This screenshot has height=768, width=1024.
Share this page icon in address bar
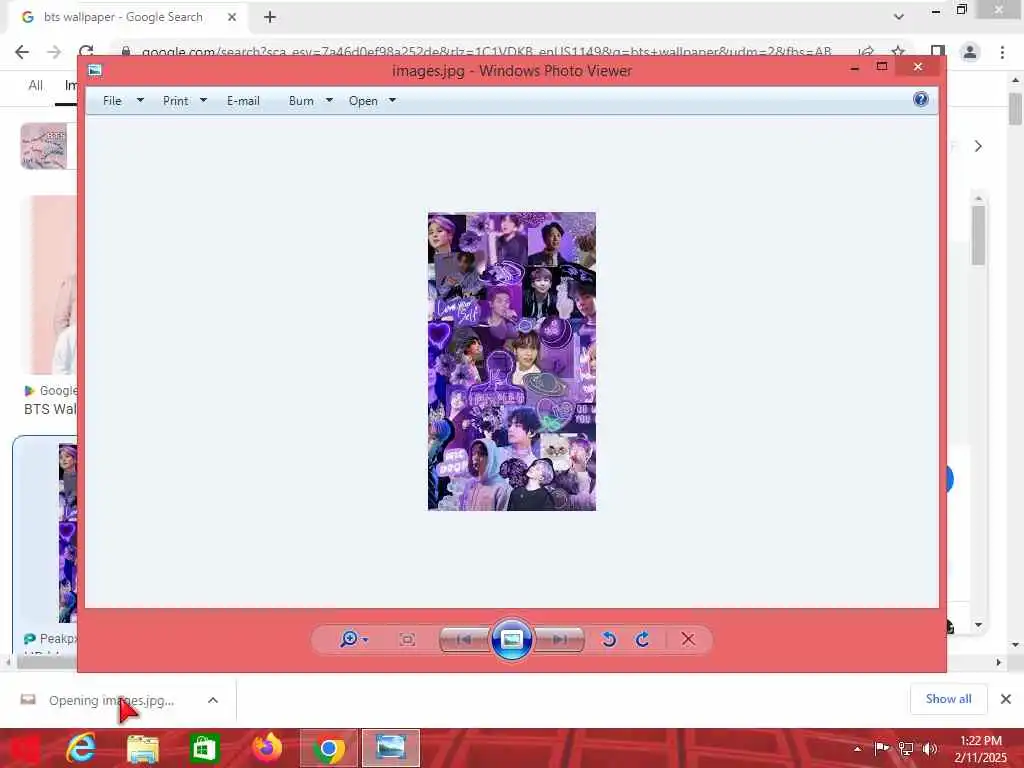[x=866, y=52]
